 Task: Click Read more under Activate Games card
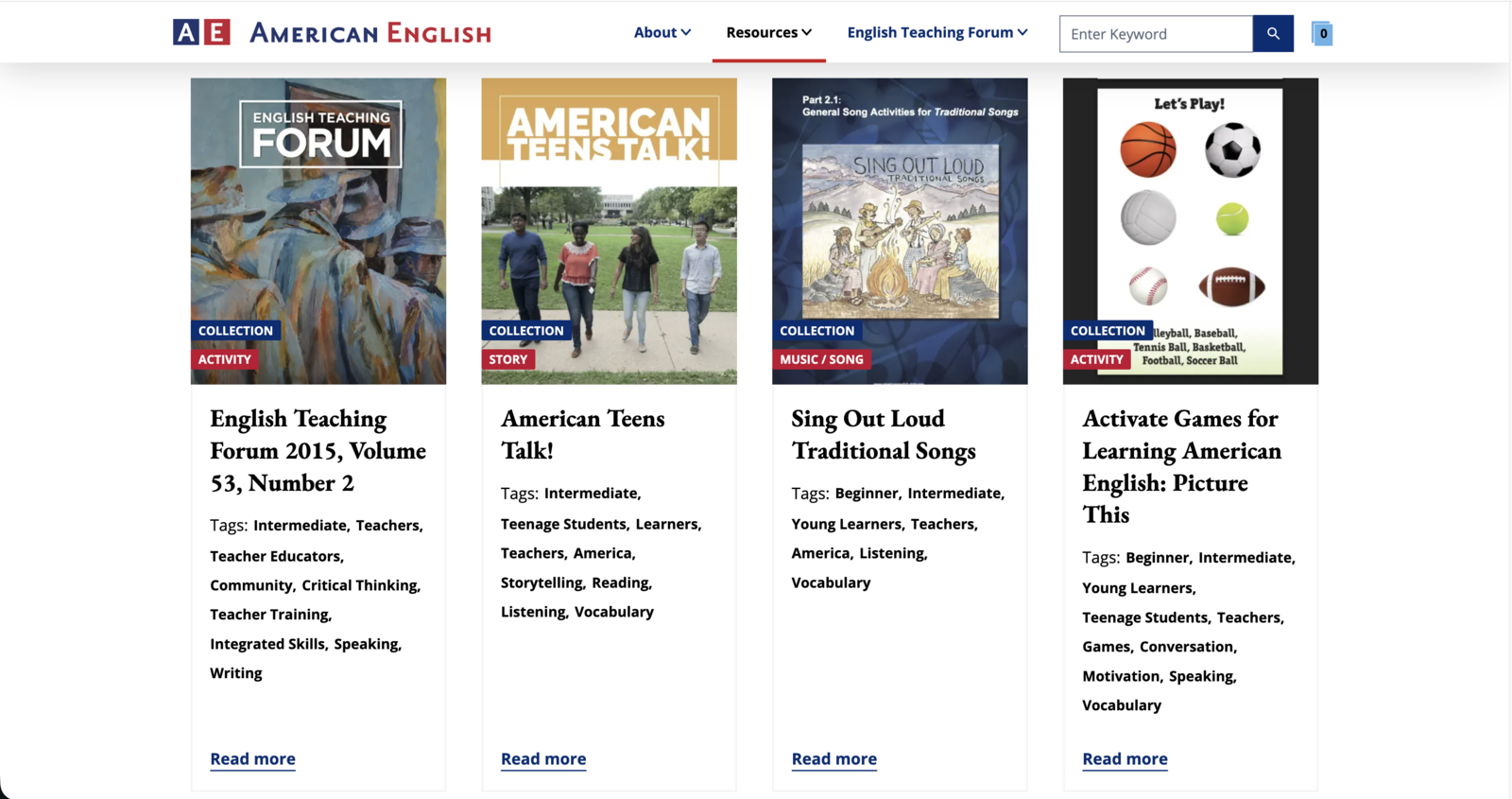click(x=1125, y=758)
